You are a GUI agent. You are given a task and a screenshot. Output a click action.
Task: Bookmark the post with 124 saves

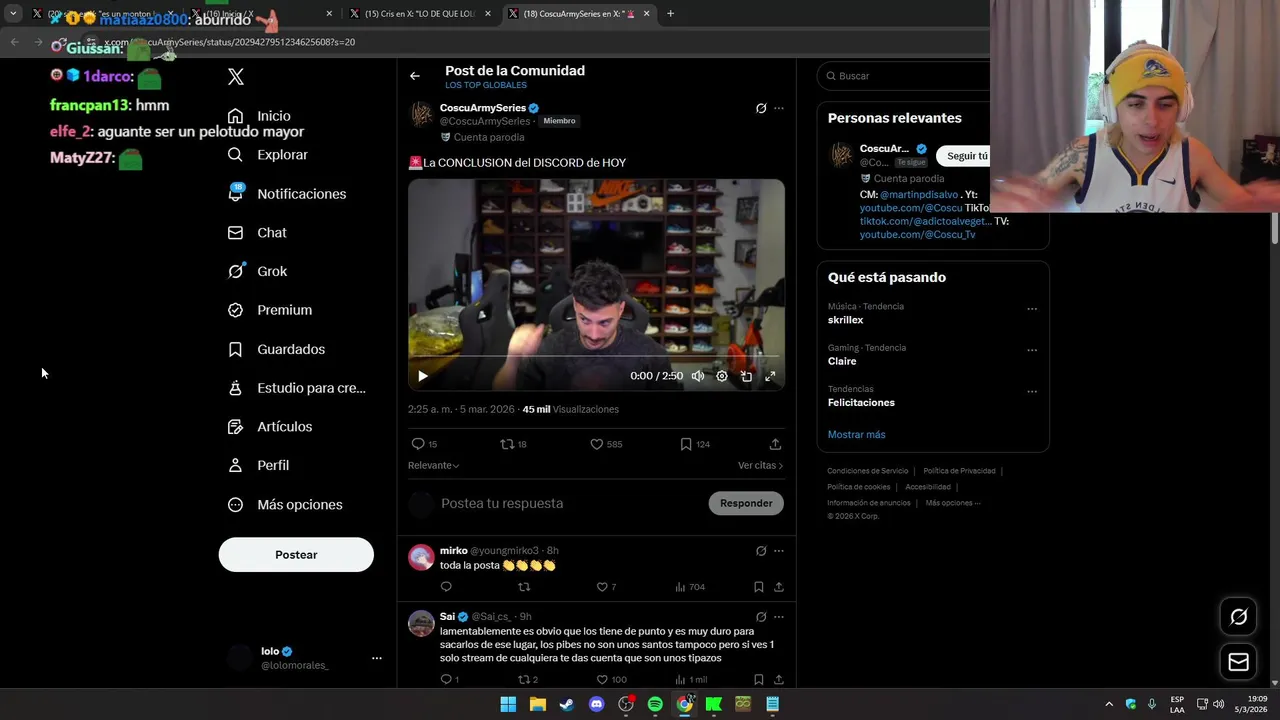pos(695,444)
